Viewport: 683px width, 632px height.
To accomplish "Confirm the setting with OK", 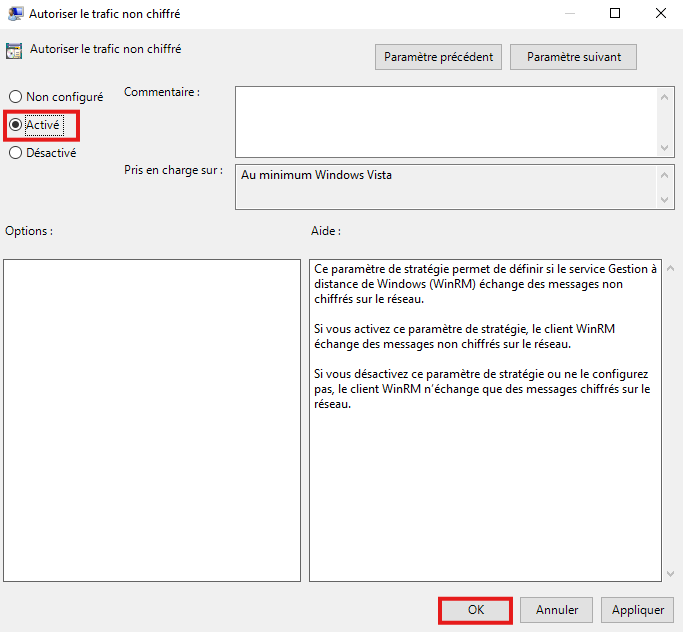I will 475,609.
